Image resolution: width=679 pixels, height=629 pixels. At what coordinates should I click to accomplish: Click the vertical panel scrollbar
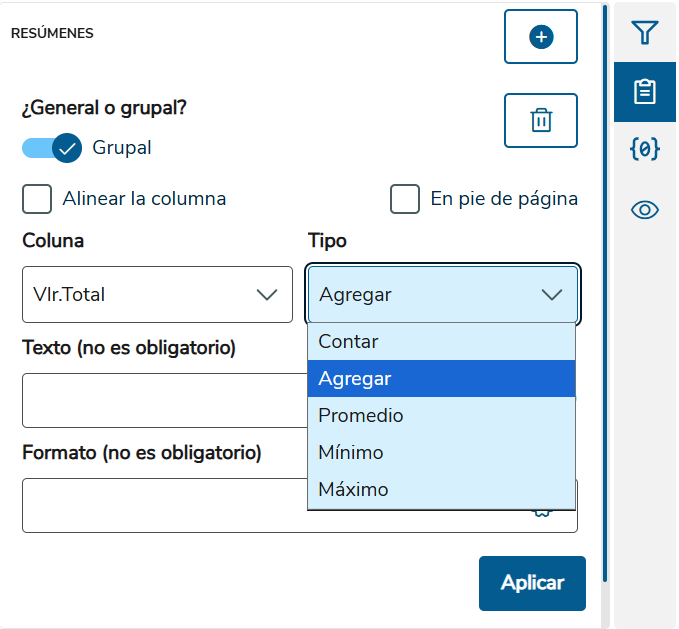click(x=605, y=294)
